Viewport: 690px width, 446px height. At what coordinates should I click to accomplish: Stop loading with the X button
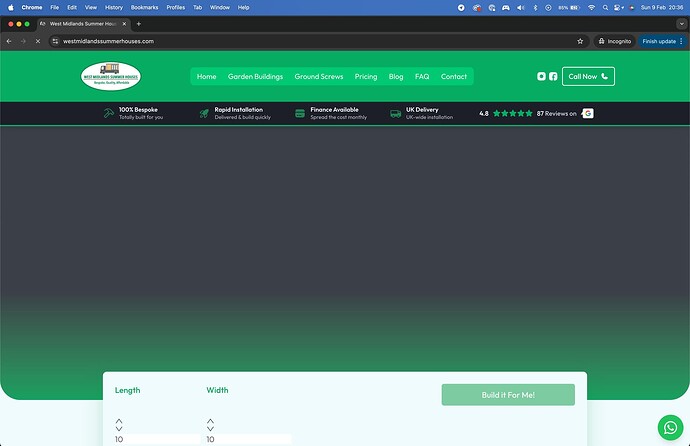pyautogui.click(x=38, y=41)
